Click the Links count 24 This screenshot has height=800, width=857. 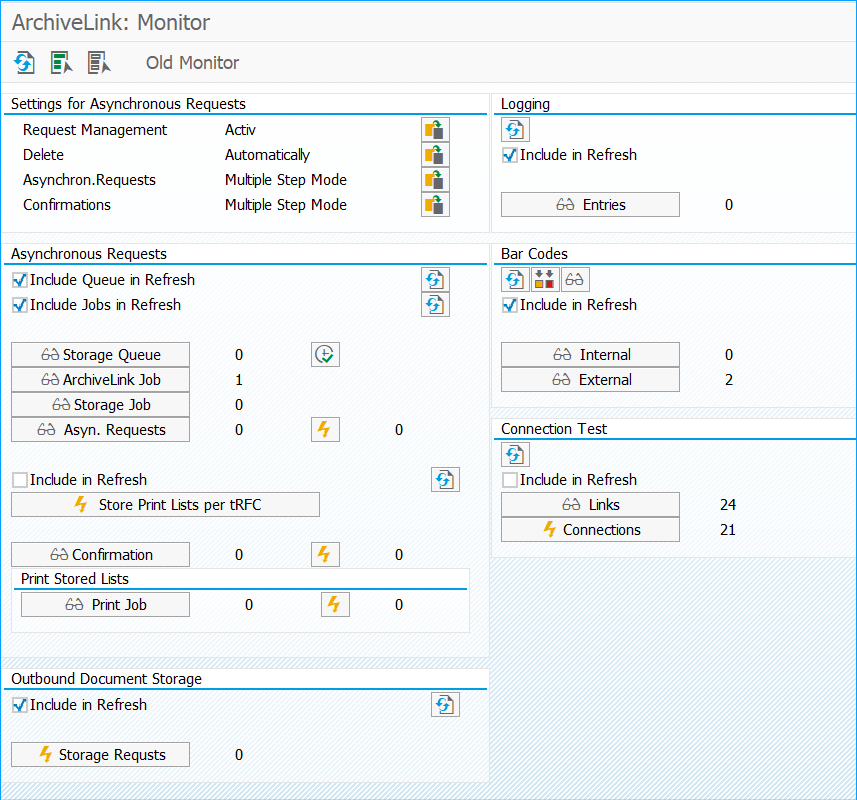click(x=728, y=504)
